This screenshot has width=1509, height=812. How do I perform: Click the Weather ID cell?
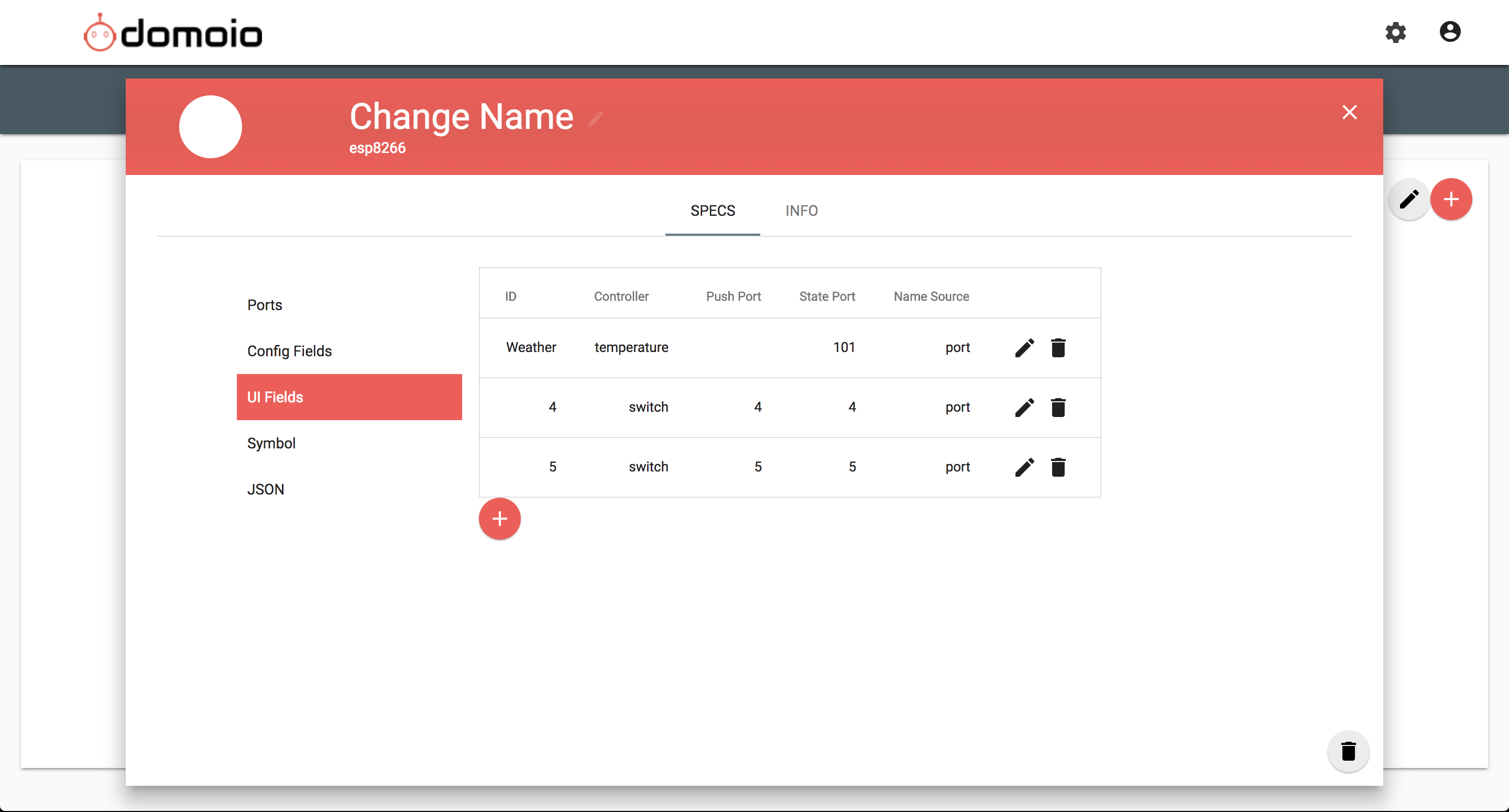(x=531, y=347)
